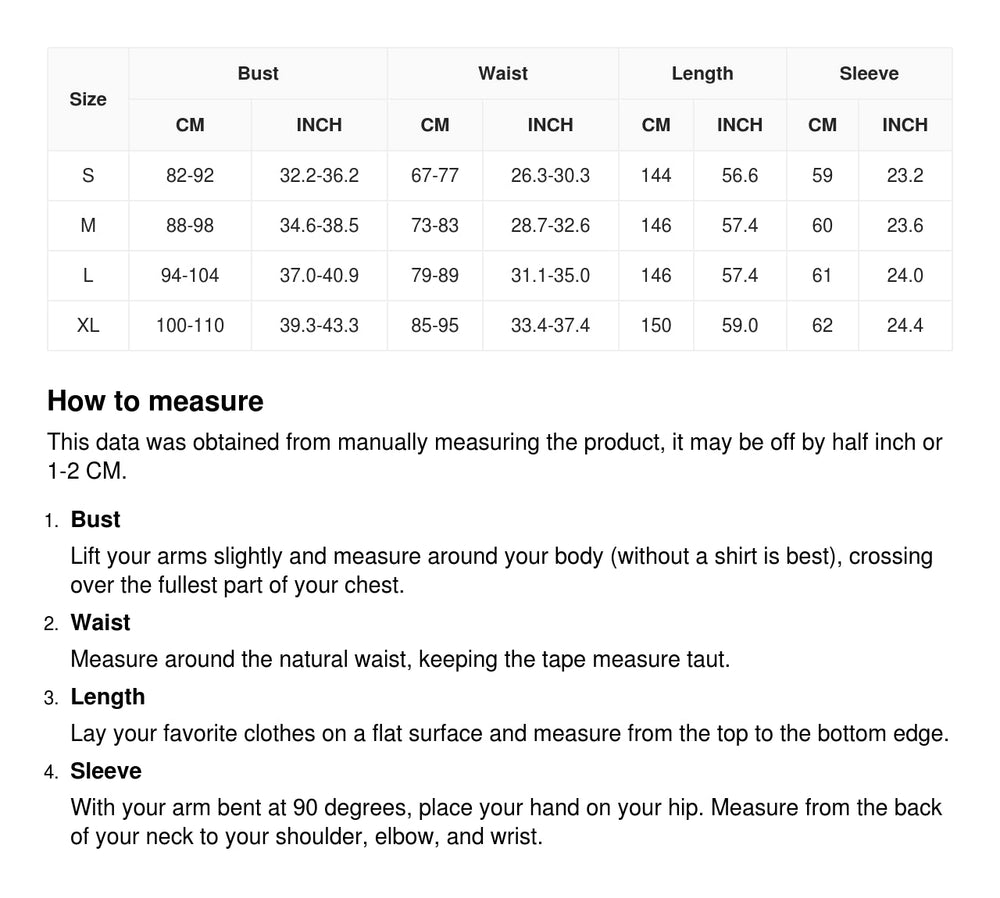Viewport: 1000px width, 898px height.
Task: Click the Size column header
Action: tap(88, 99)
